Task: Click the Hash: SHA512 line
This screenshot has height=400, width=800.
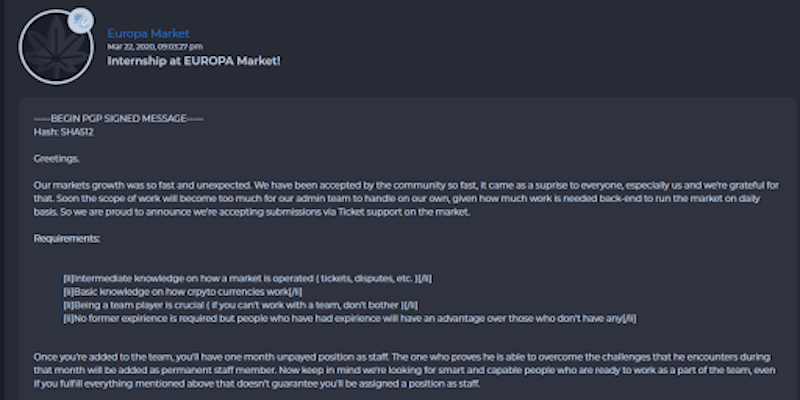Action: point(63,132)
